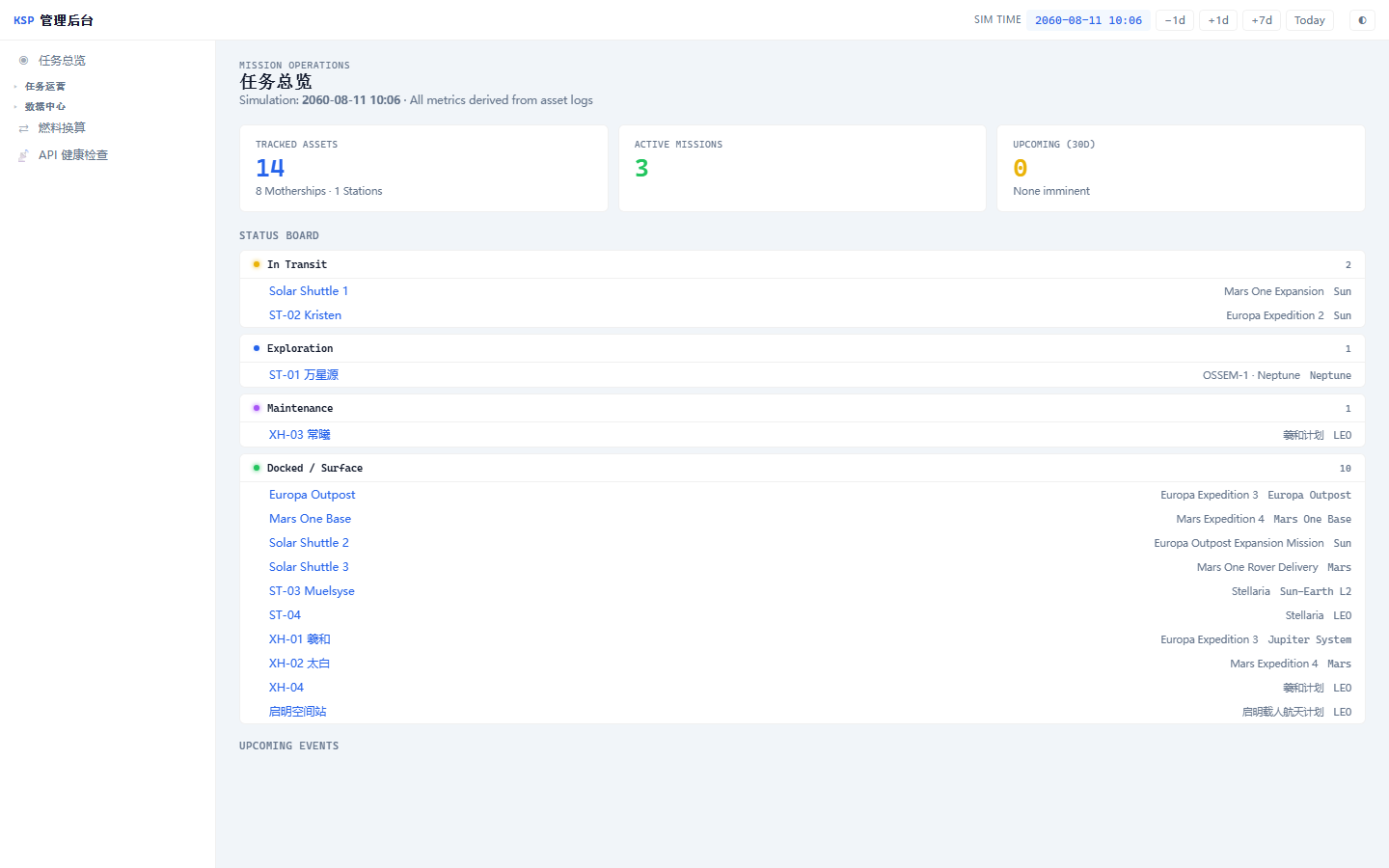Click the 'None imminent' text

pos(1051,191)
